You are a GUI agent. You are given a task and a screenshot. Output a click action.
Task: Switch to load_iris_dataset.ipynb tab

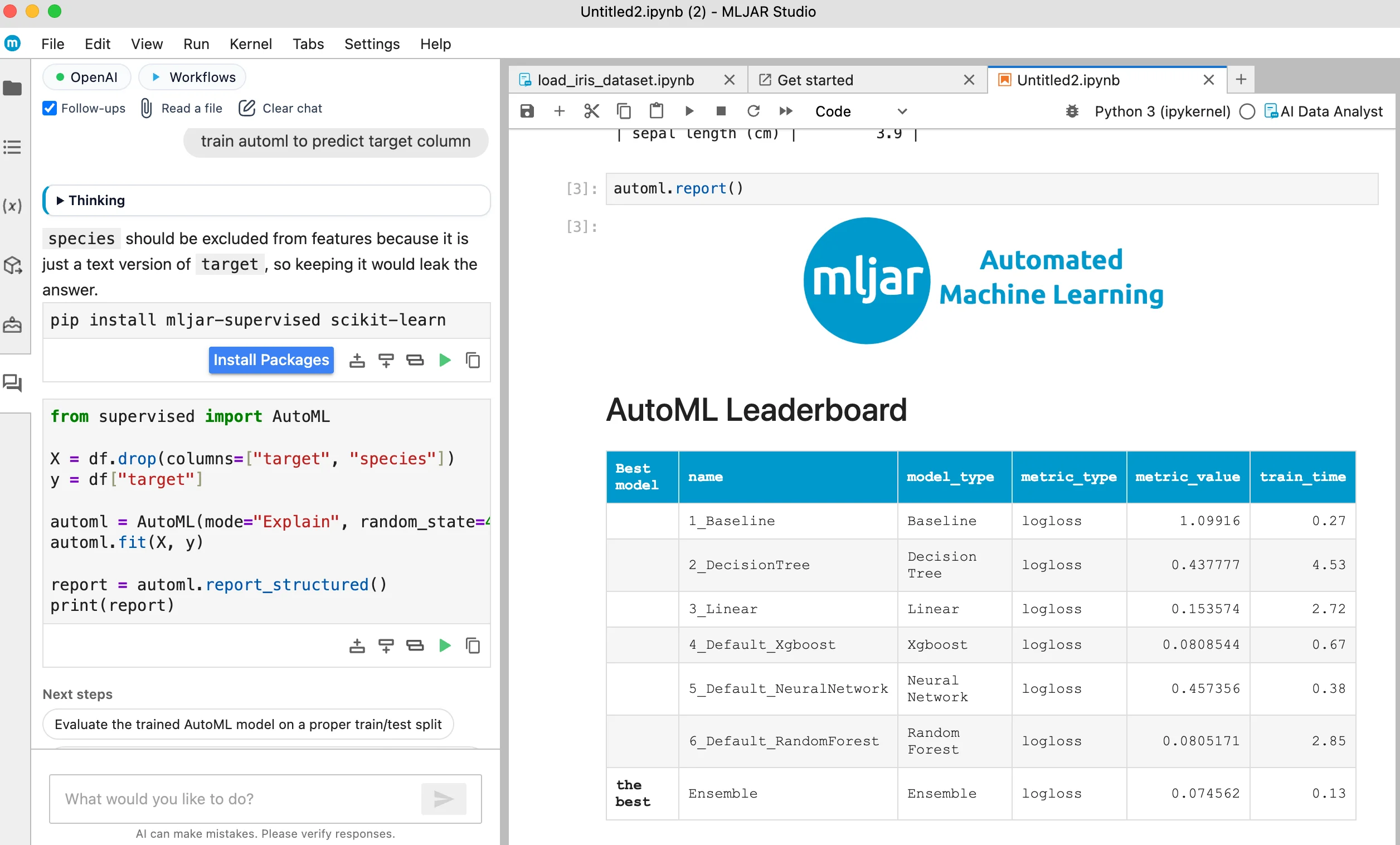(615, 80)
